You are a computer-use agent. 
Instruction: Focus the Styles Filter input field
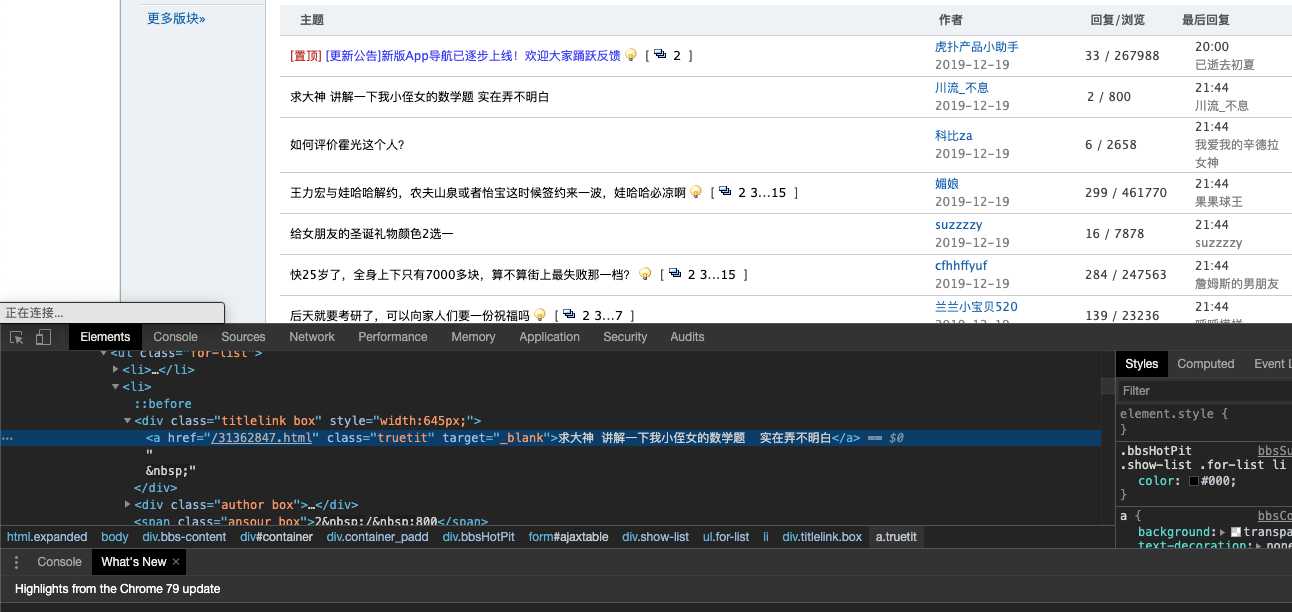(1204, 391)
